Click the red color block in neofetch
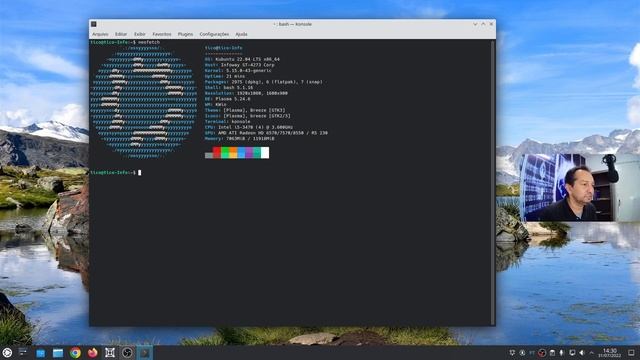 point(217,153)
